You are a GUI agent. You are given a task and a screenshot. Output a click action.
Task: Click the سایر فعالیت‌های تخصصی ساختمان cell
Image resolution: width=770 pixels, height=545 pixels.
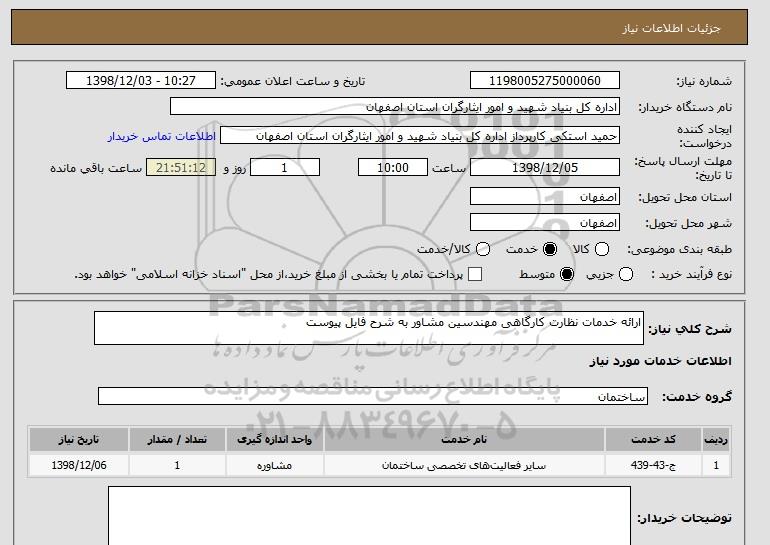[464, 465]
